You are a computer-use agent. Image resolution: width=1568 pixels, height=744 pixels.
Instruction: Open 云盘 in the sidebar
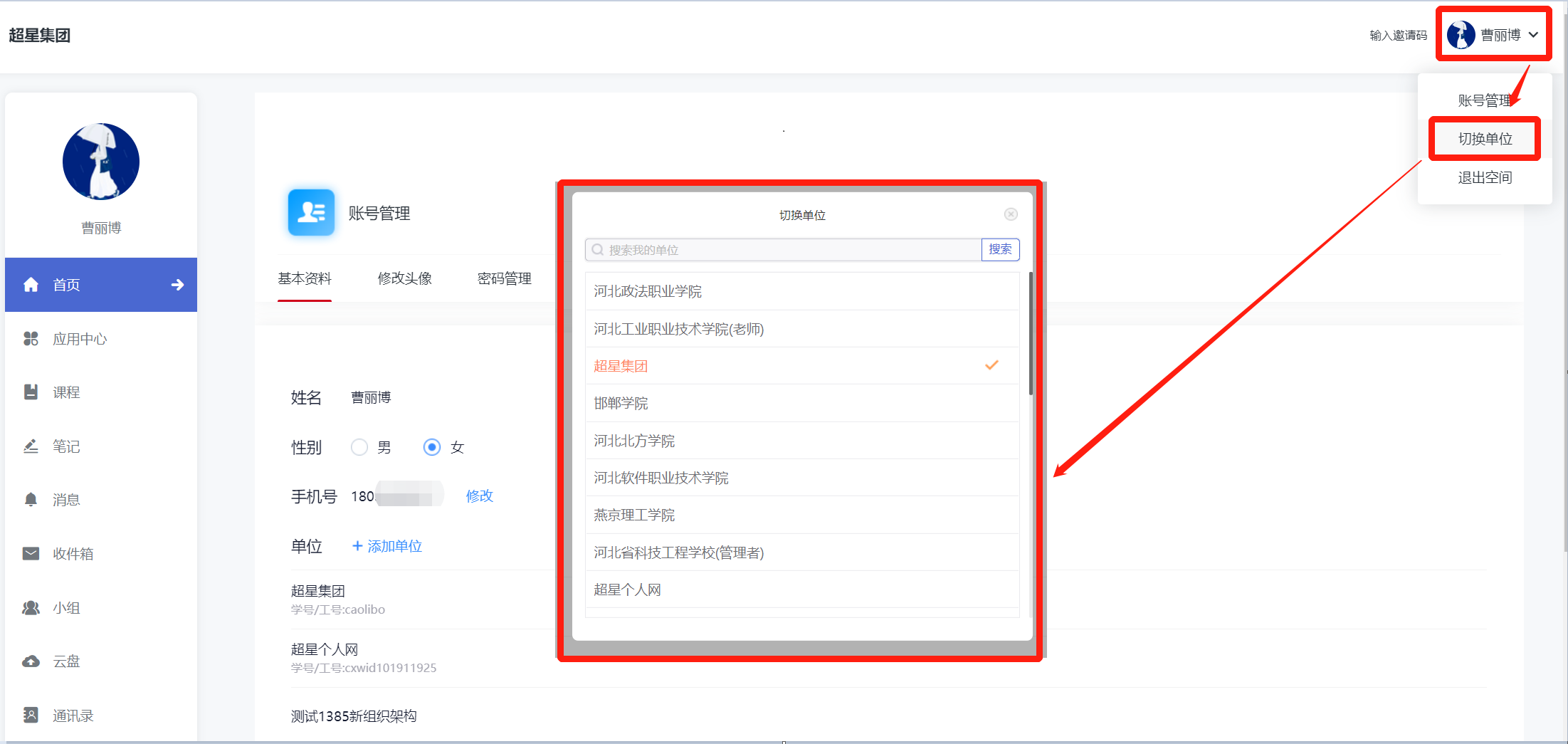pyautogui.click(x=101, y=661)
